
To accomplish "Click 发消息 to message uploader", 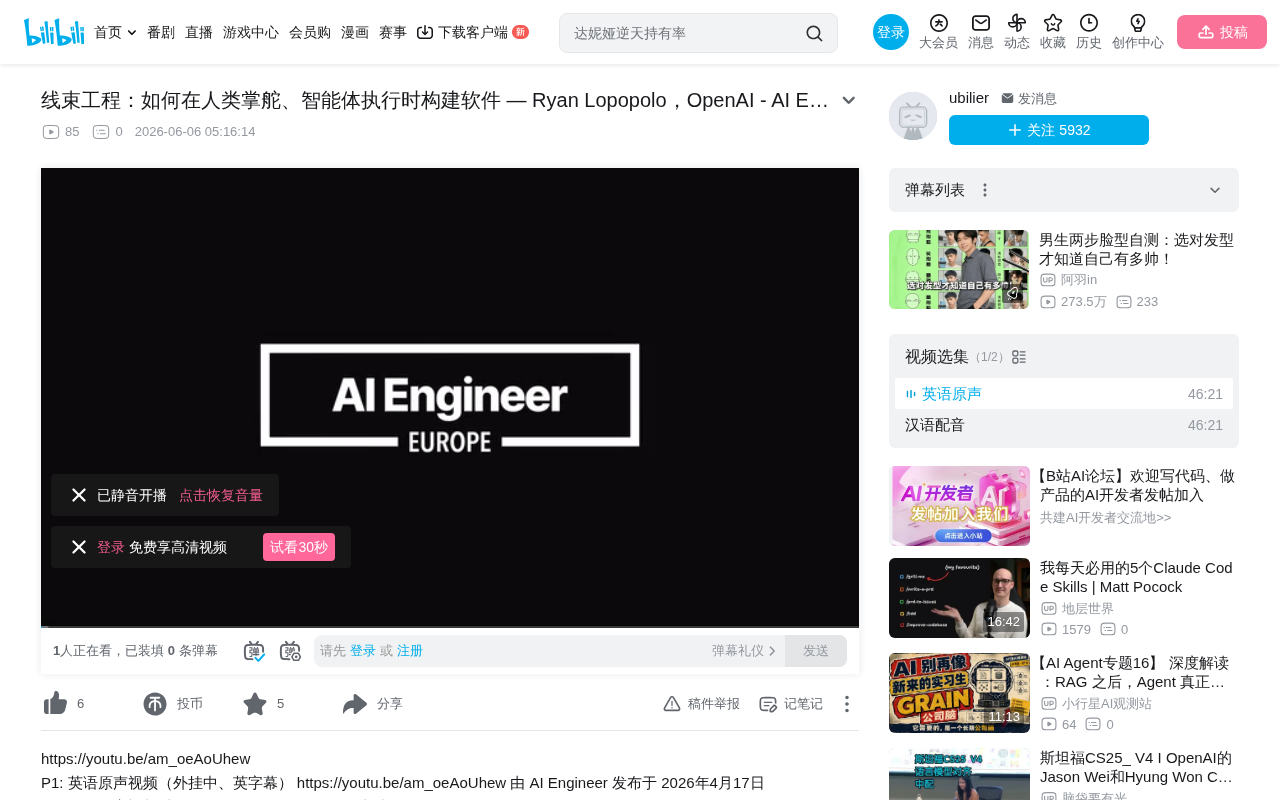I will click(1029, 98).
